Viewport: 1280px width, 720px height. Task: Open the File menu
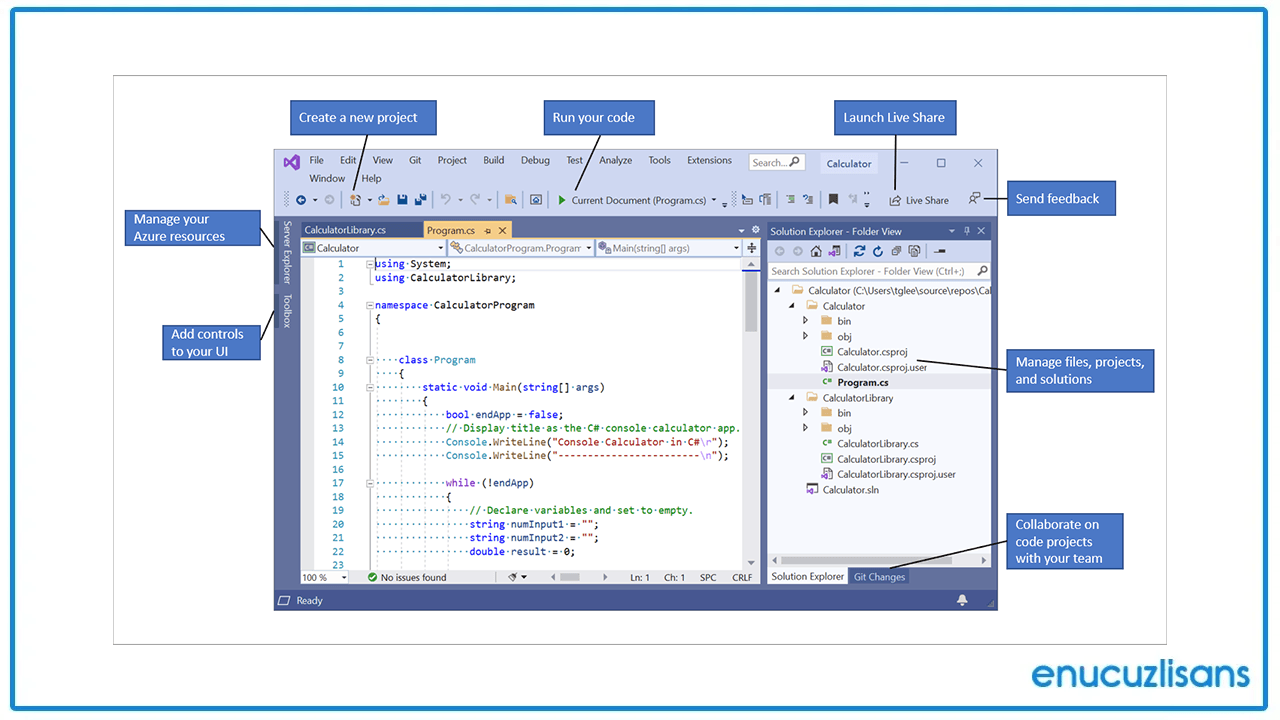pos(316,160)
